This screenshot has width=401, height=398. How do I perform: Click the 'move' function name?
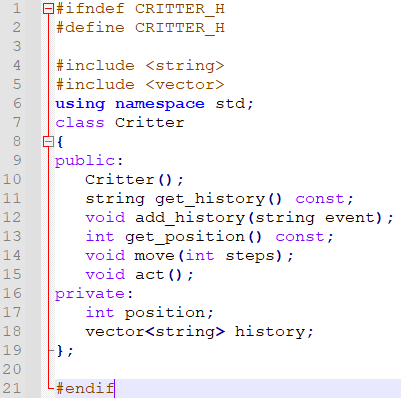pyautogui.click(x=155, y=256)
